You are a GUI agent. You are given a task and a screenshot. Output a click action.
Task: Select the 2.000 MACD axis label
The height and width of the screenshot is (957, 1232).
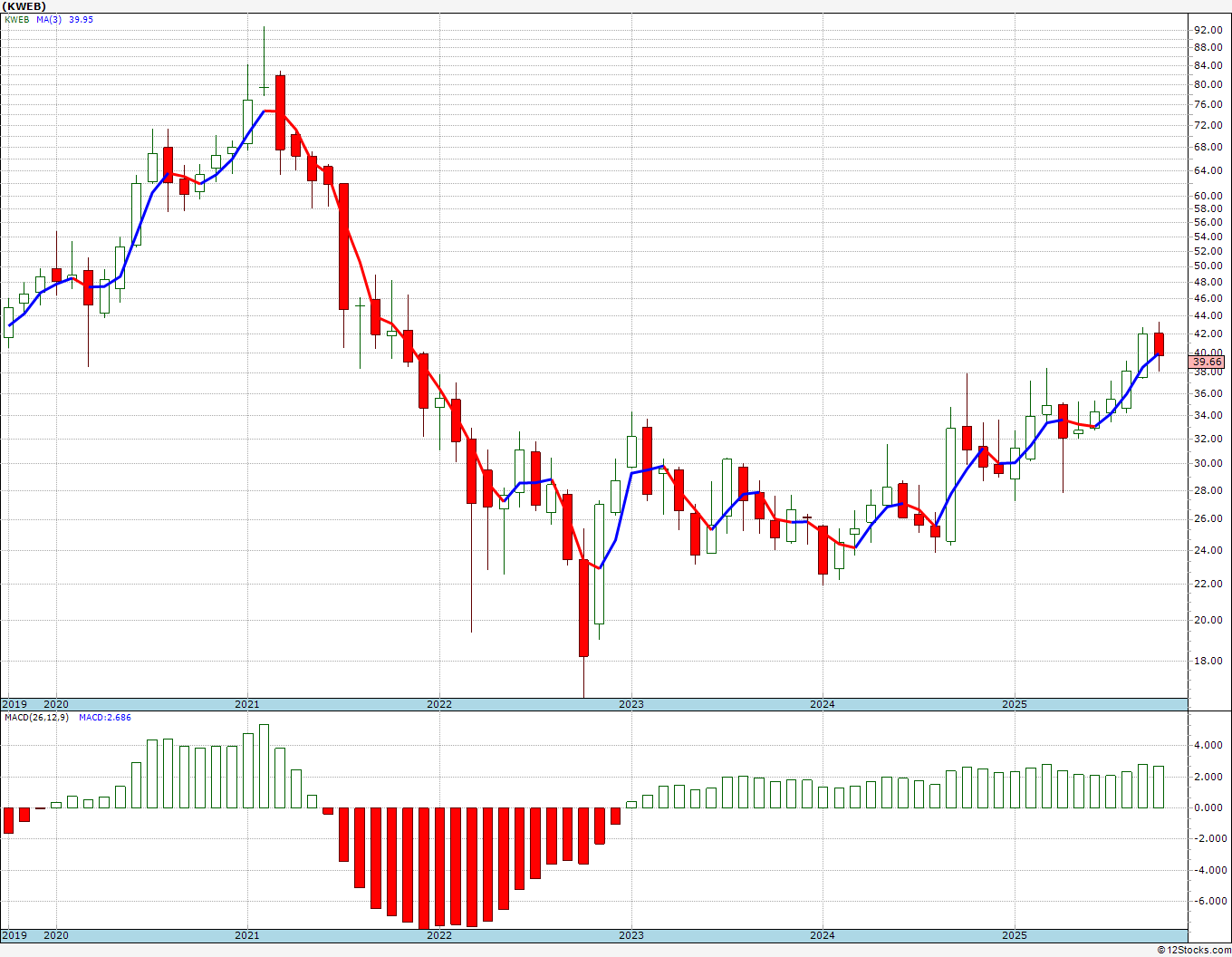(x=1208, y=777)
